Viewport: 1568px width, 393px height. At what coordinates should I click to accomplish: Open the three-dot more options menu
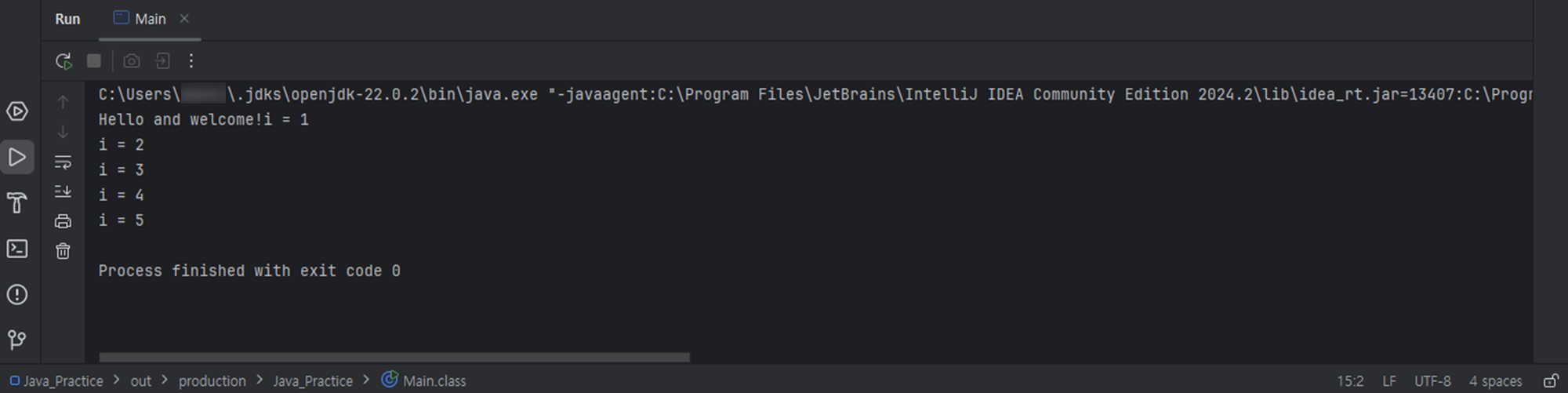(191, 60)
